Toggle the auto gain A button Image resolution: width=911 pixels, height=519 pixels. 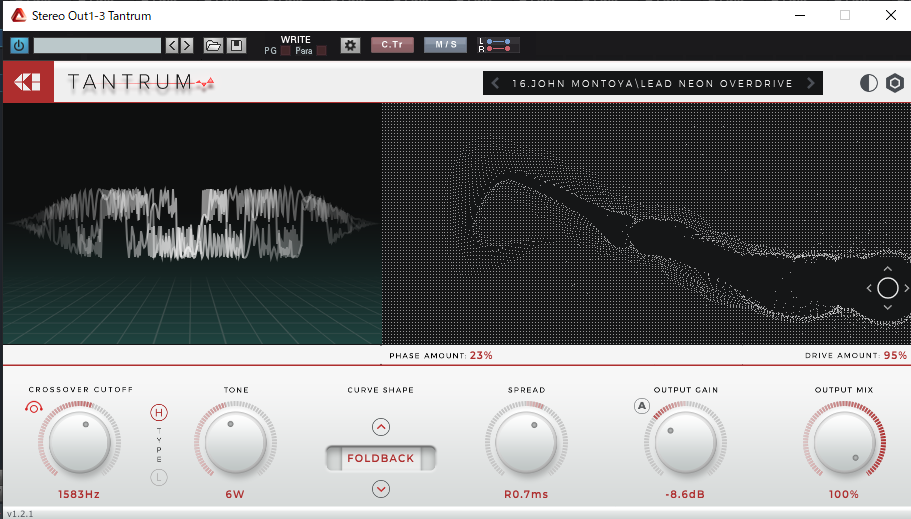click(x=641, y=406)
